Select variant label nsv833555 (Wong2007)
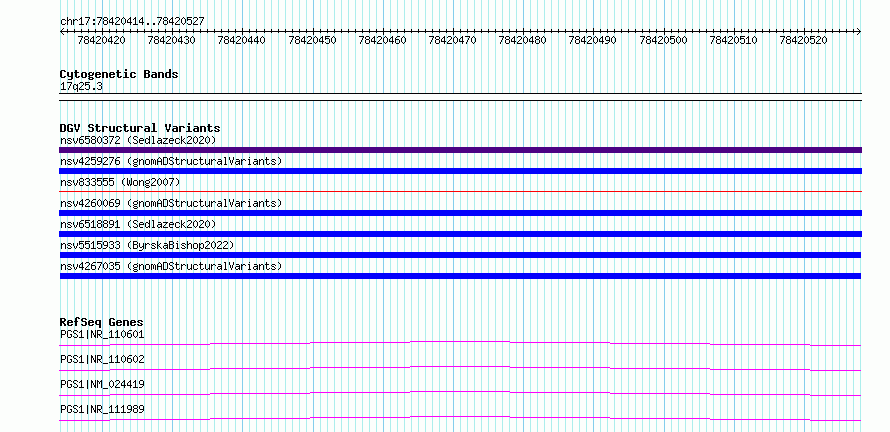This screenshot has width=890, height=432. (120, 182)
